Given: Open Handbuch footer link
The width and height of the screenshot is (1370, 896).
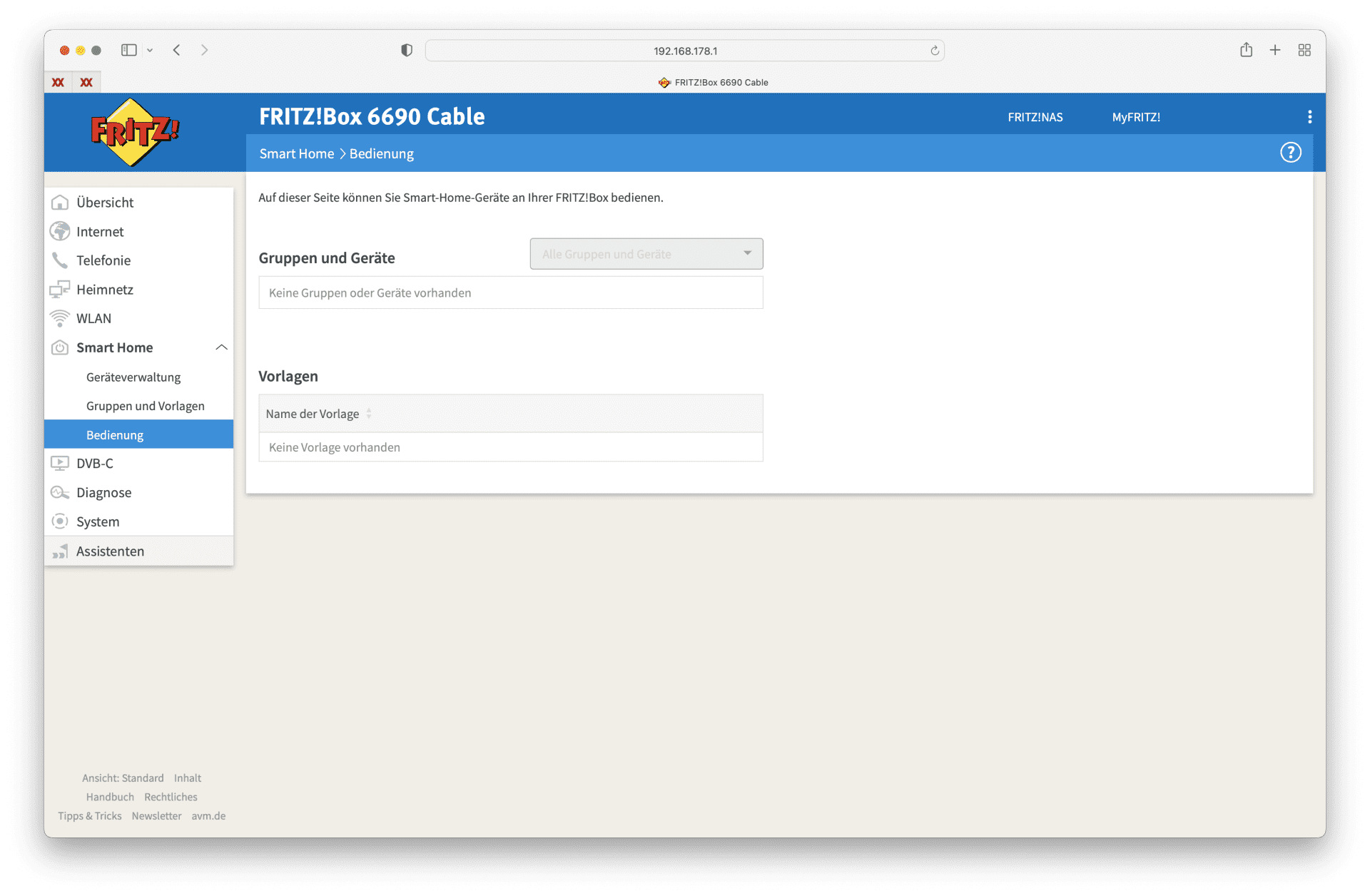Looking at the screenshot, I should 110,797.
